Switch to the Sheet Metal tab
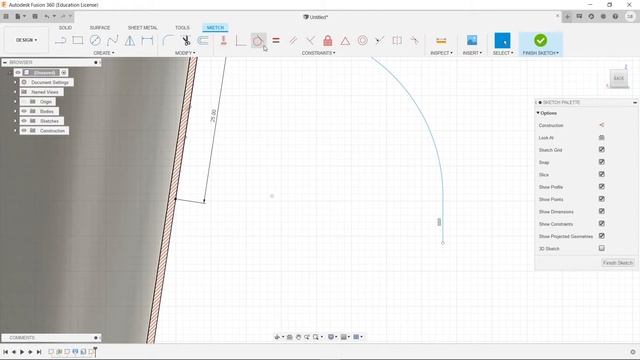Viewport: 640px width, 360px height. [x=142, y=28]
